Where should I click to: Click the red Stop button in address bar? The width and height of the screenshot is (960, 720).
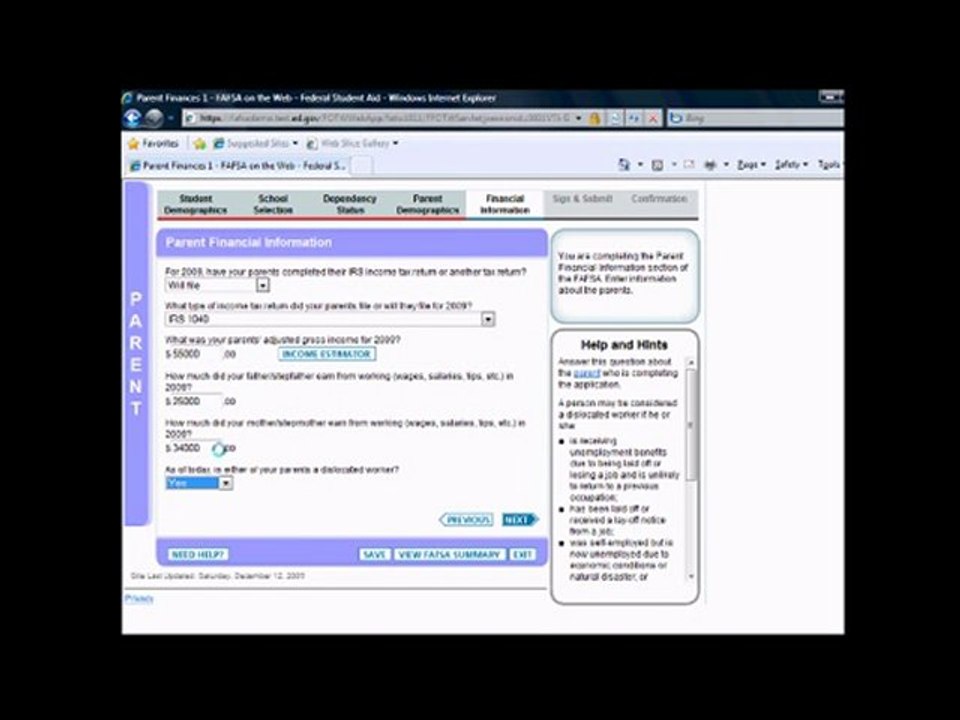point(653,118)
